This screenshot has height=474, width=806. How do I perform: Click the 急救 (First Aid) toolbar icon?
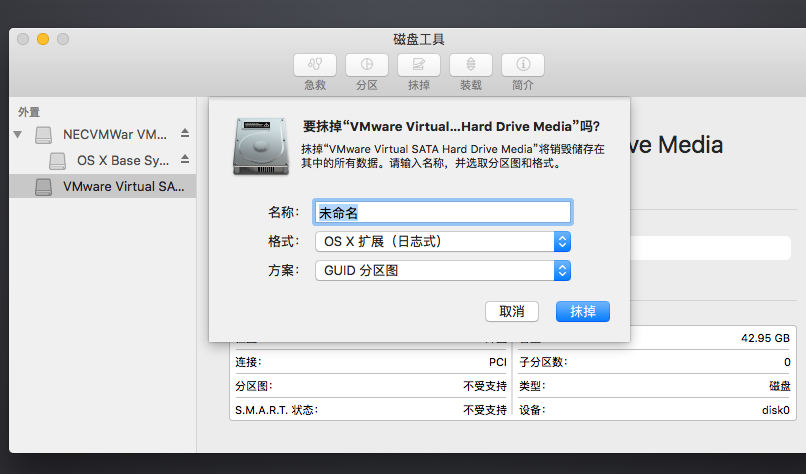315,65
